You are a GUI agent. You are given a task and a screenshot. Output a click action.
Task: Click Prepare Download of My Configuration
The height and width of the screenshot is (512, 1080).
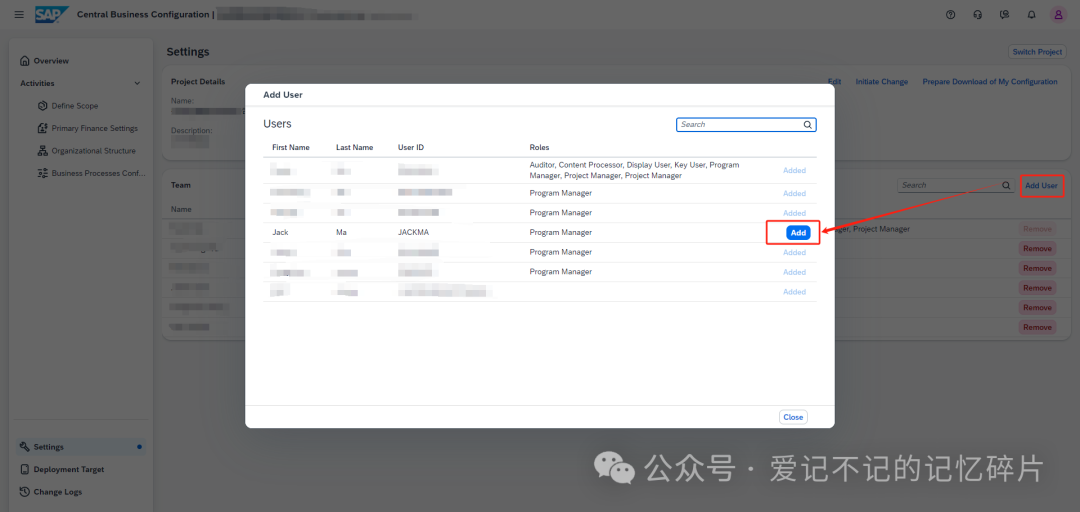point(990,81)
